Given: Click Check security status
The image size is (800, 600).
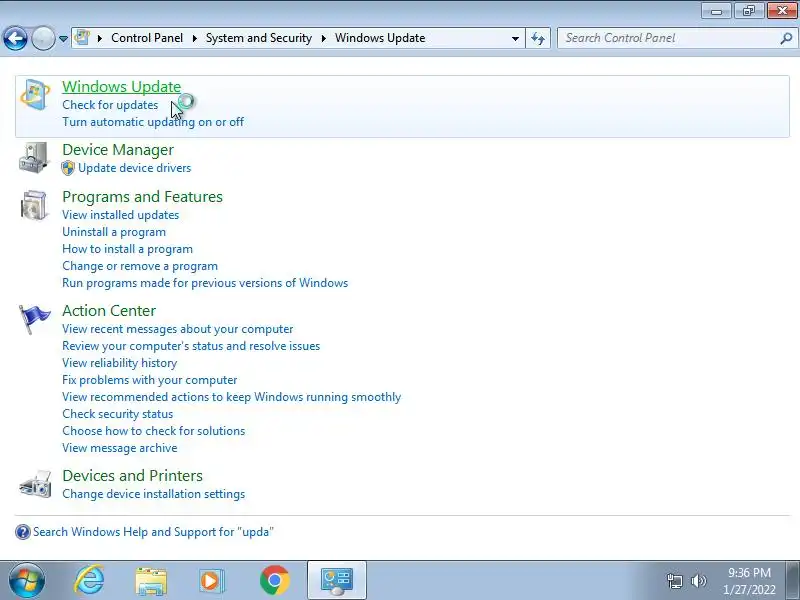Looking at the screenshot, I should 117,414.
